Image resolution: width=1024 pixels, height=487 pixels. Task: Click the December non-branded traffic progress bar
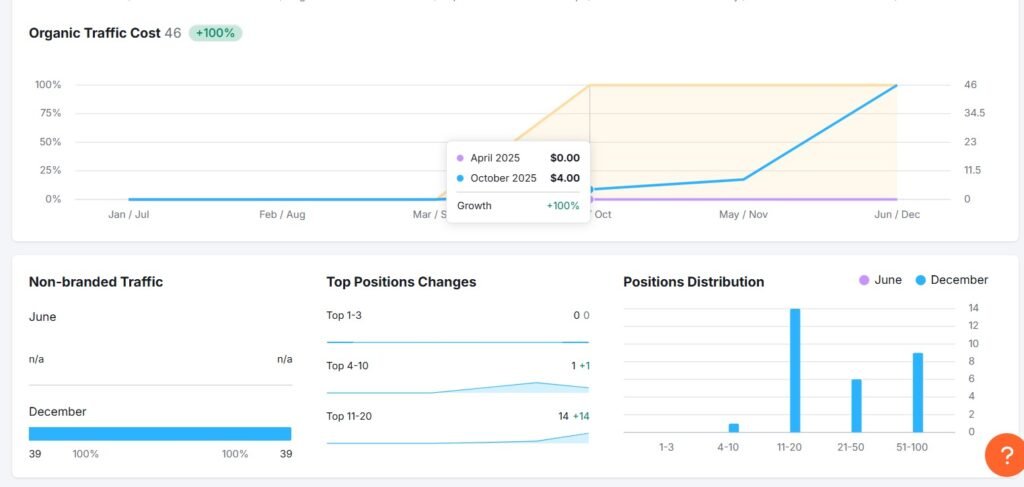coord(160,434)
